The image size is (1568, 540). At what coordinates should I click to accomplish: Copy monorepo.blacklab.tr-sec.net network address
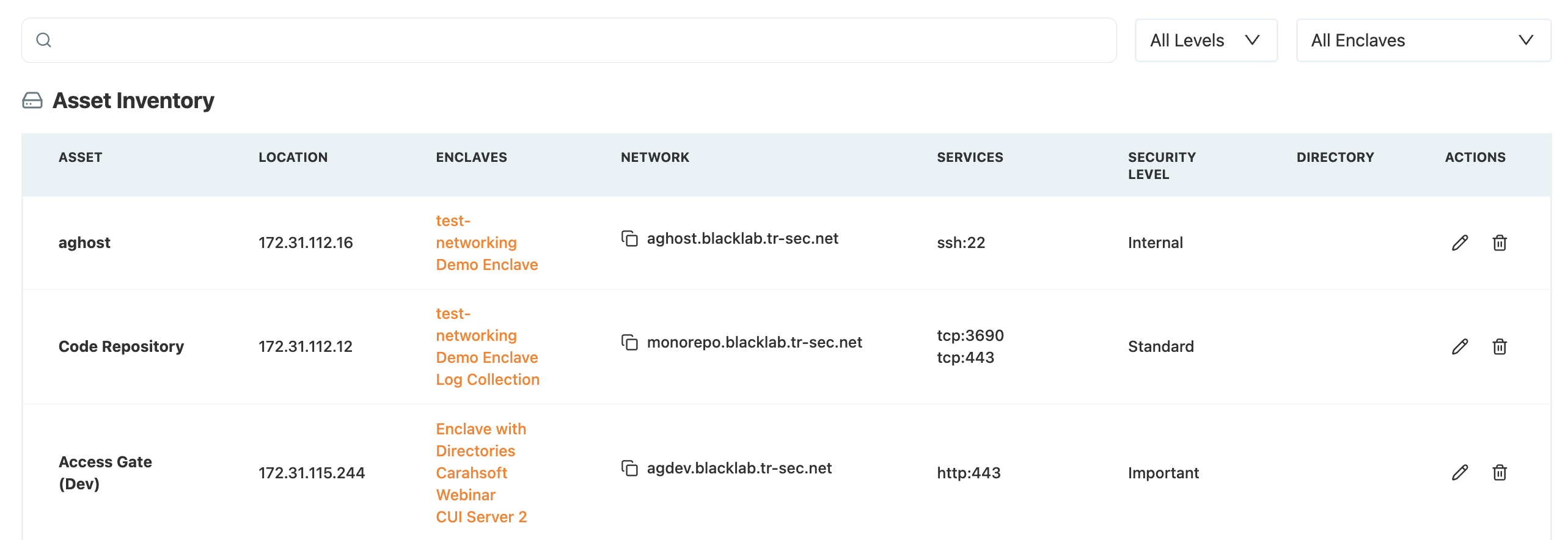[x=629, y=342]
